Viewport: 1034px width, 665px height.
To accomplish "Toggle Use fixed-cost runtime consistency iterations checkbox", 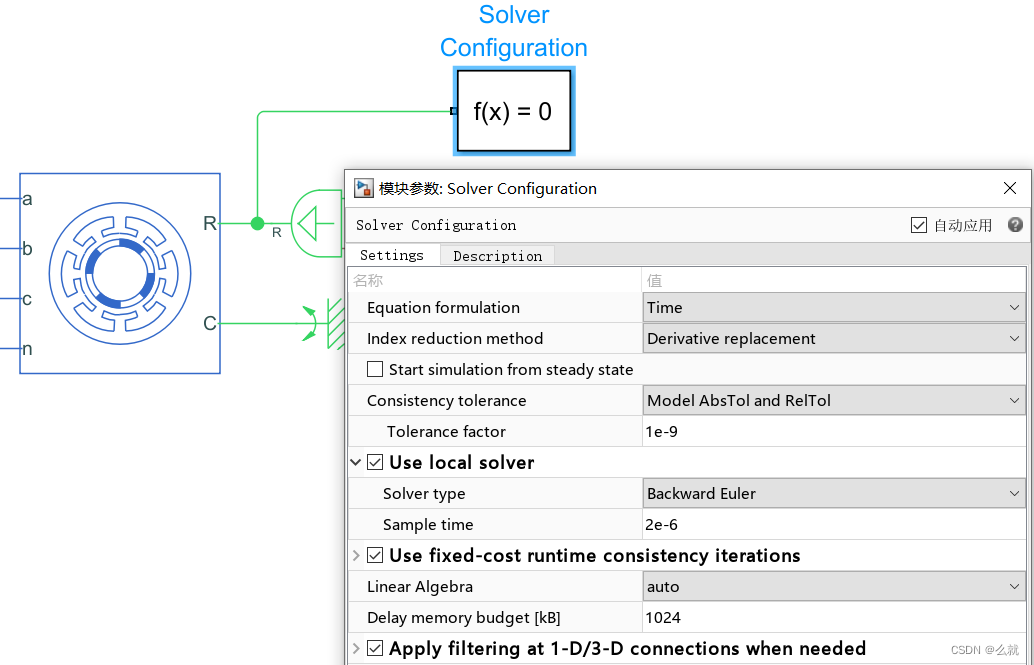I will [x=375, y=555].
